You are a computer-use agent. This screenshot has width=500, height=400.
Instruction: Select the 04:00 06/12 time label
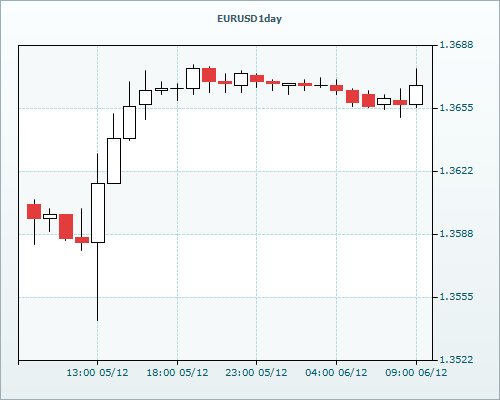click(336, 372)
